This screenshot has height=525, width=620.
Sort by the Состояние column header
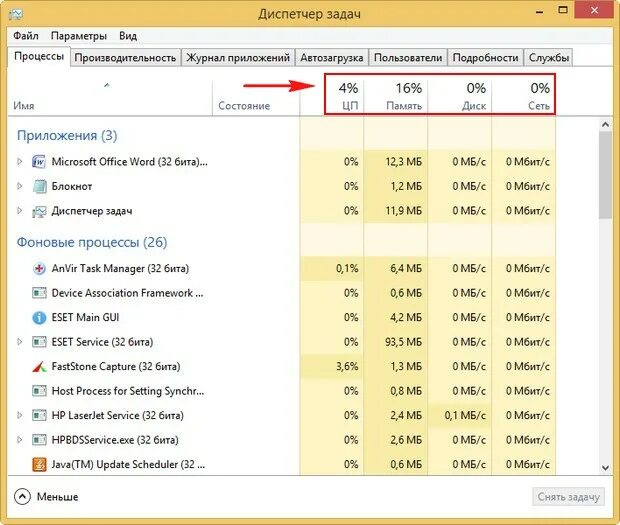pyautogui.click(x=256, y=98)
